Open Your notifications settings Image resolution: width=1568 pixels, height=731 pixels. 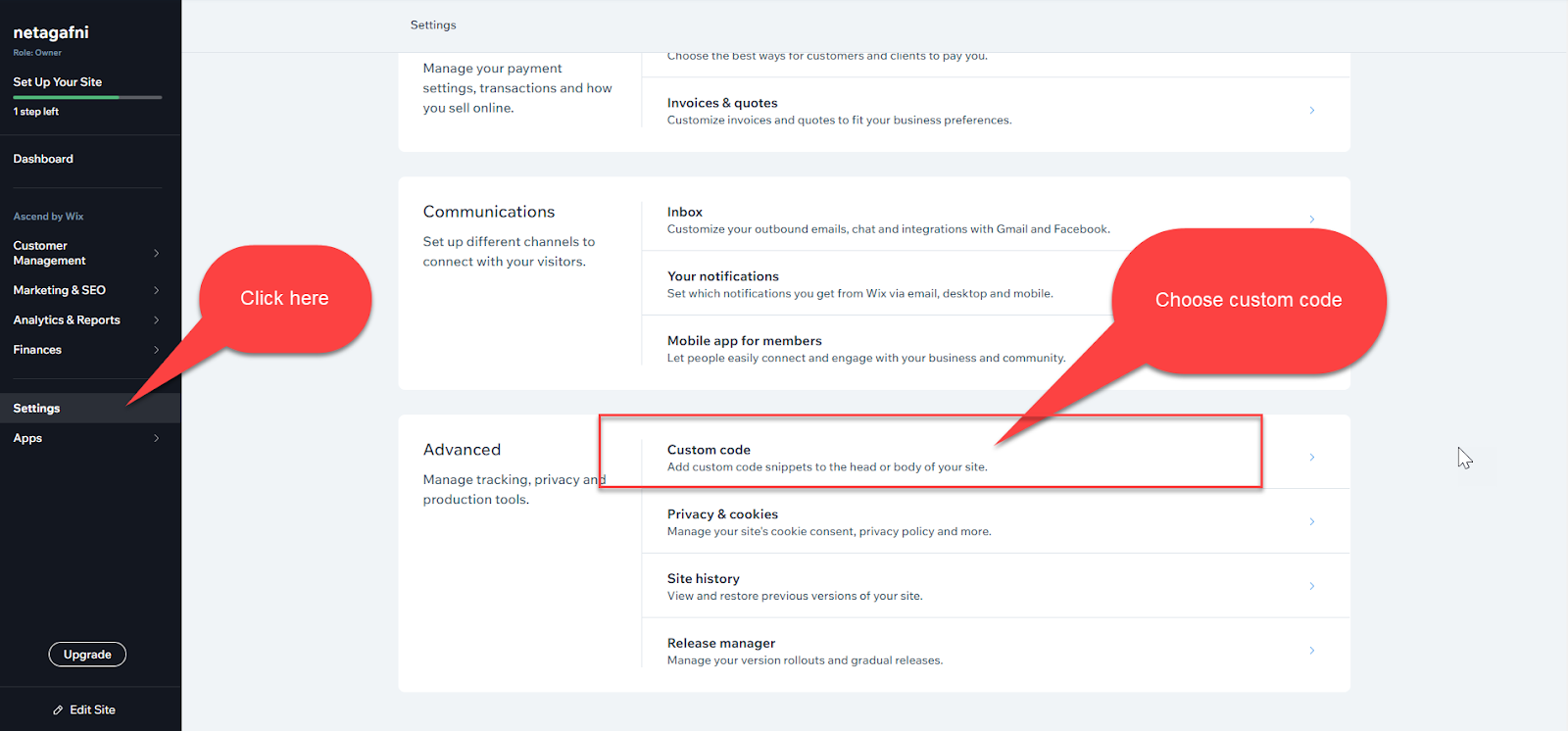point(722,275)
